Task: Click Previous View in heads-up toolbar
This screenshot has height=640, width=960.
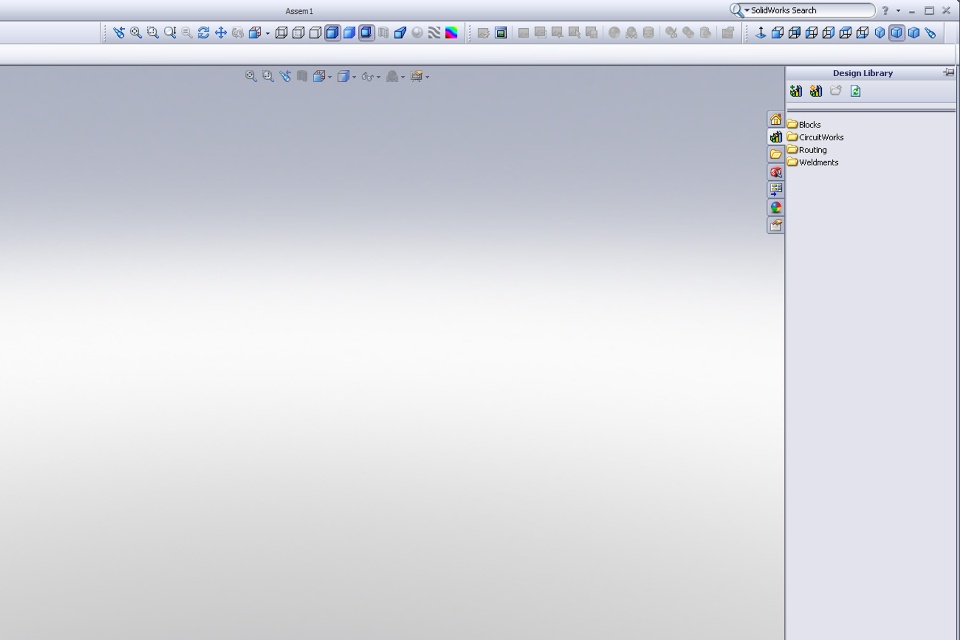Action: (285, 76)
